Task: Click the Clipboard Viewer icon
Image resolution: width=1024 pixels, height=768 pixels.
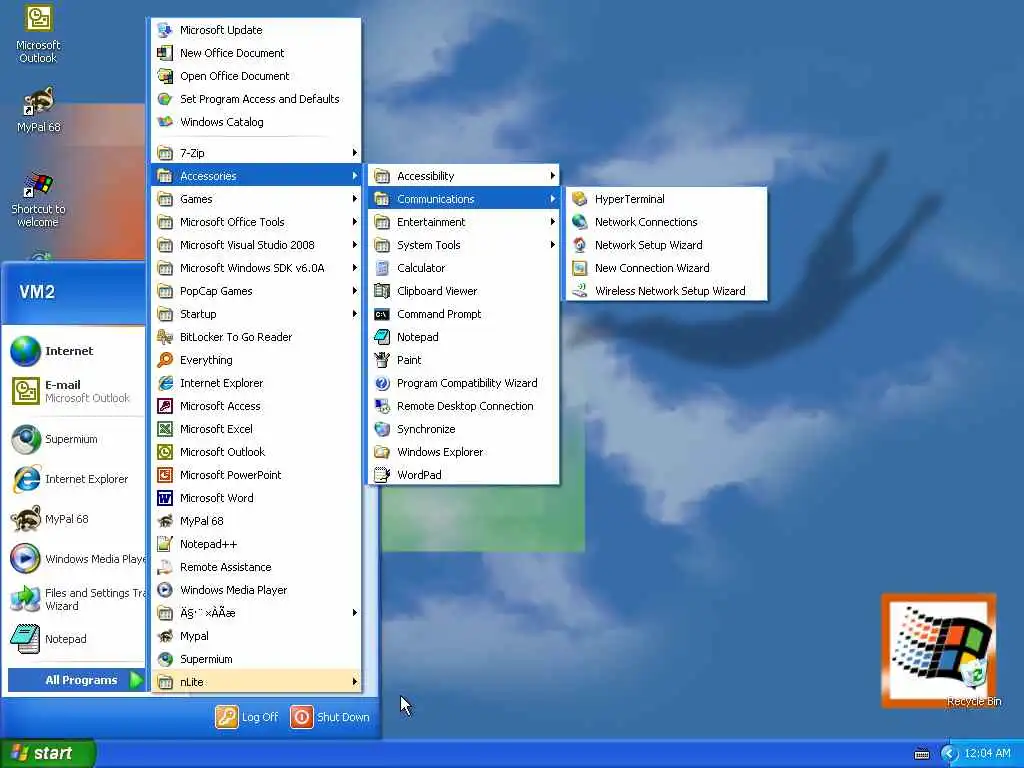Action: pos(382,291)
